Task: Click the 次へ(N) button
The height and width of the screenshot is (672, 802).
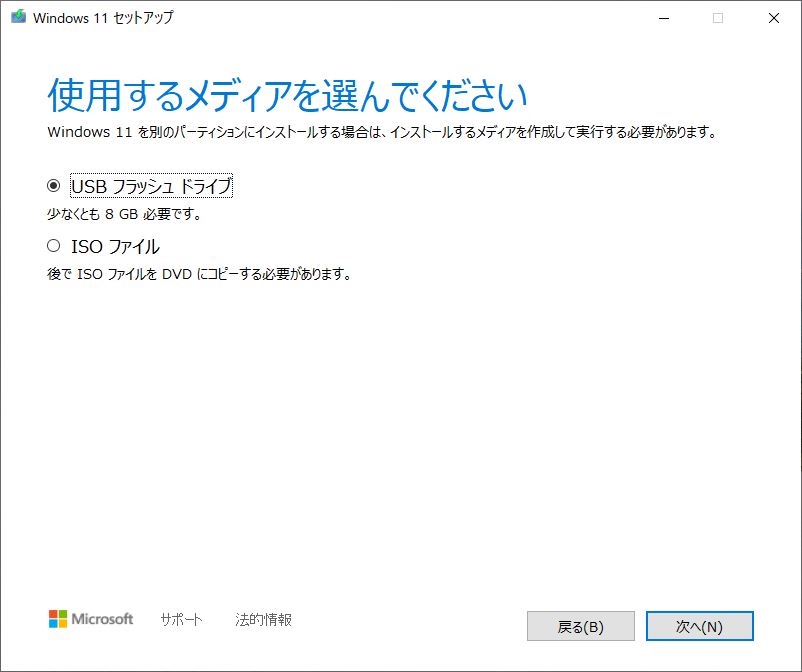Action: click(x=699, y=626)
